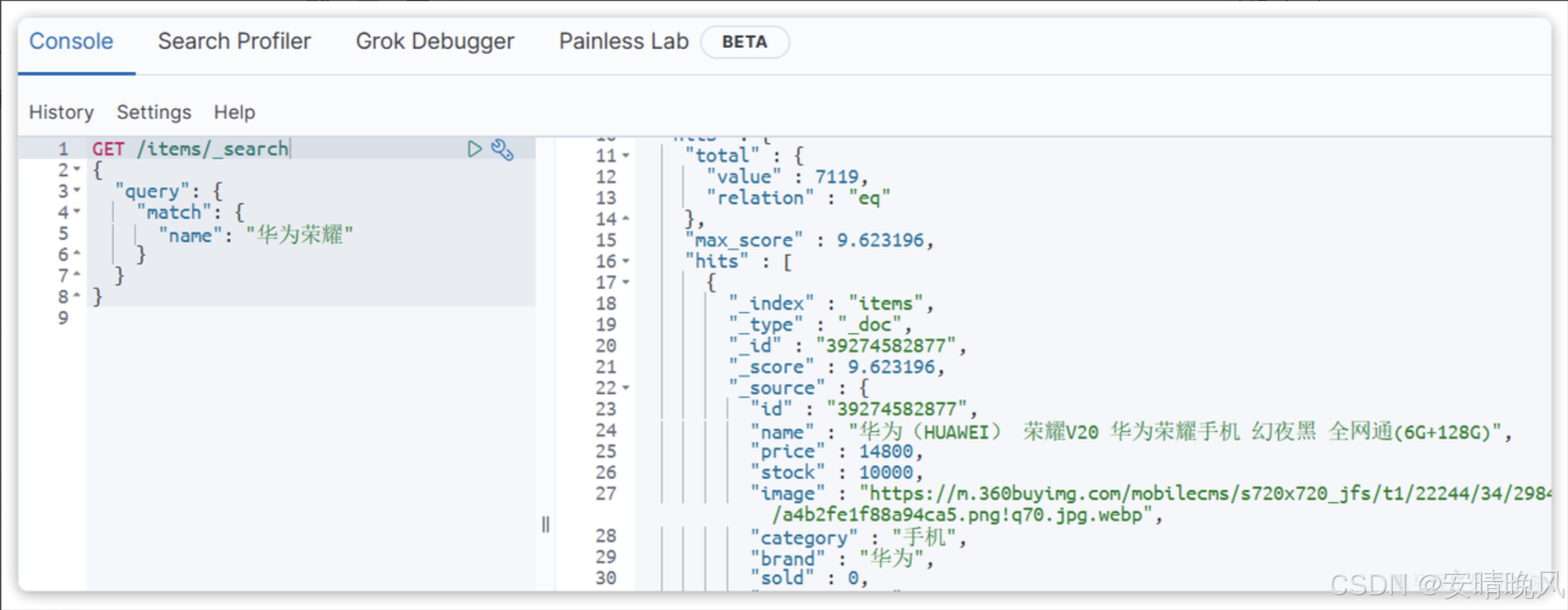
Task: Collapse the "hits" array at response line 16
Action: coord(626,261)
